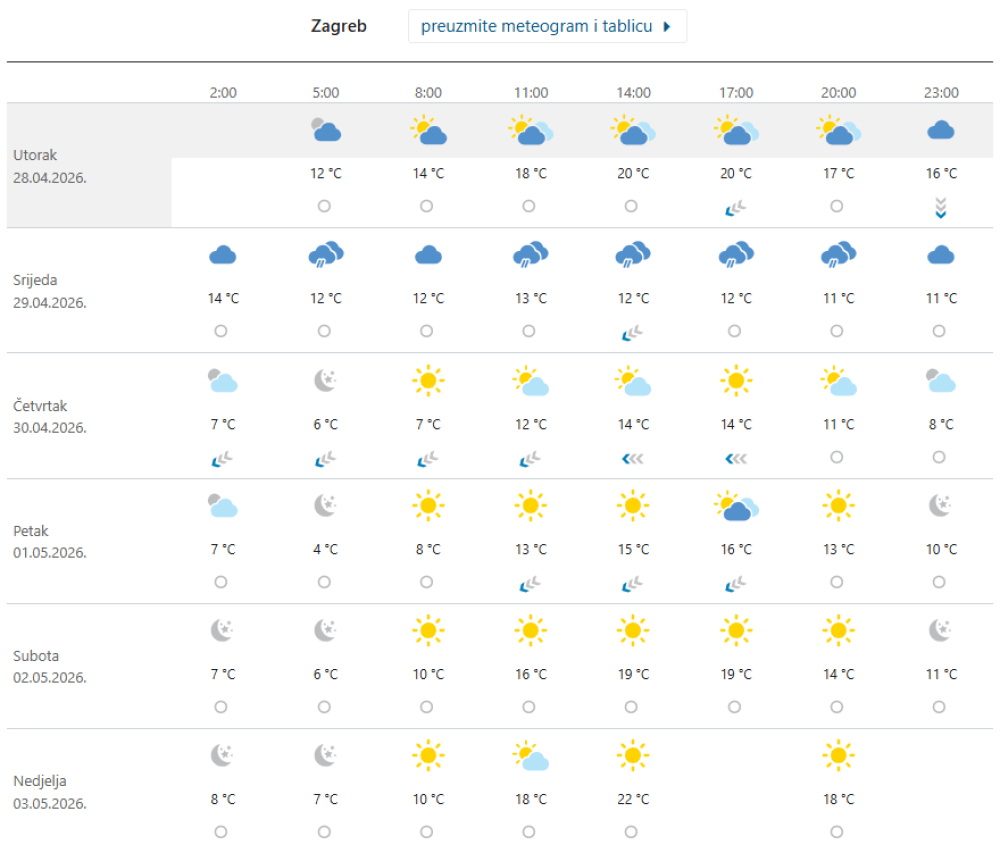Click Tuesday 17:00 wind direction arrow
This screenshot has height=853, width=1000.
coord(736,207)
